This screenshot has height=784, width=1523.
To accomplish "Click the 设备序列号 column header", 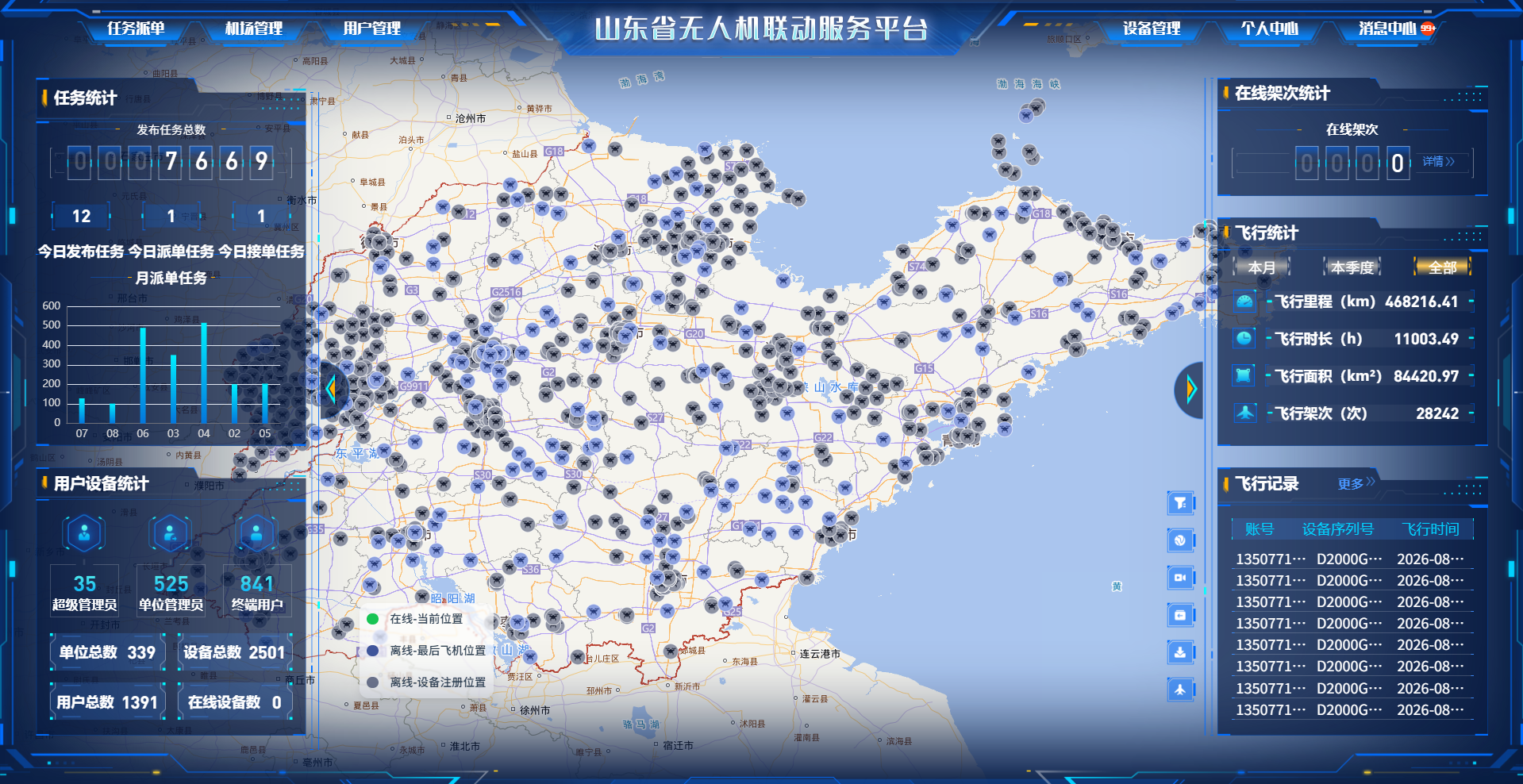I will coord(1338,529).
